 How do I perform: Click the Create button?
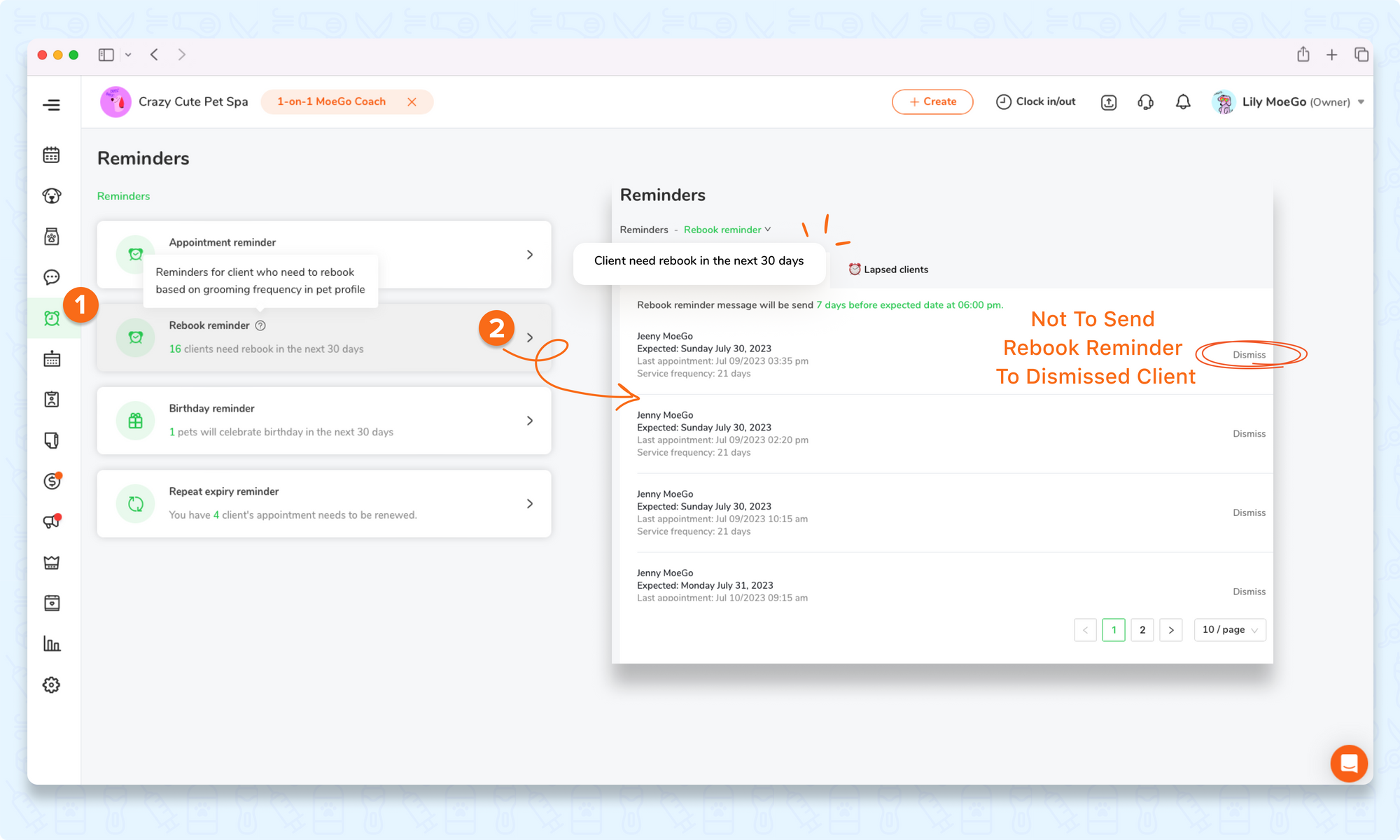click(932, 102)
